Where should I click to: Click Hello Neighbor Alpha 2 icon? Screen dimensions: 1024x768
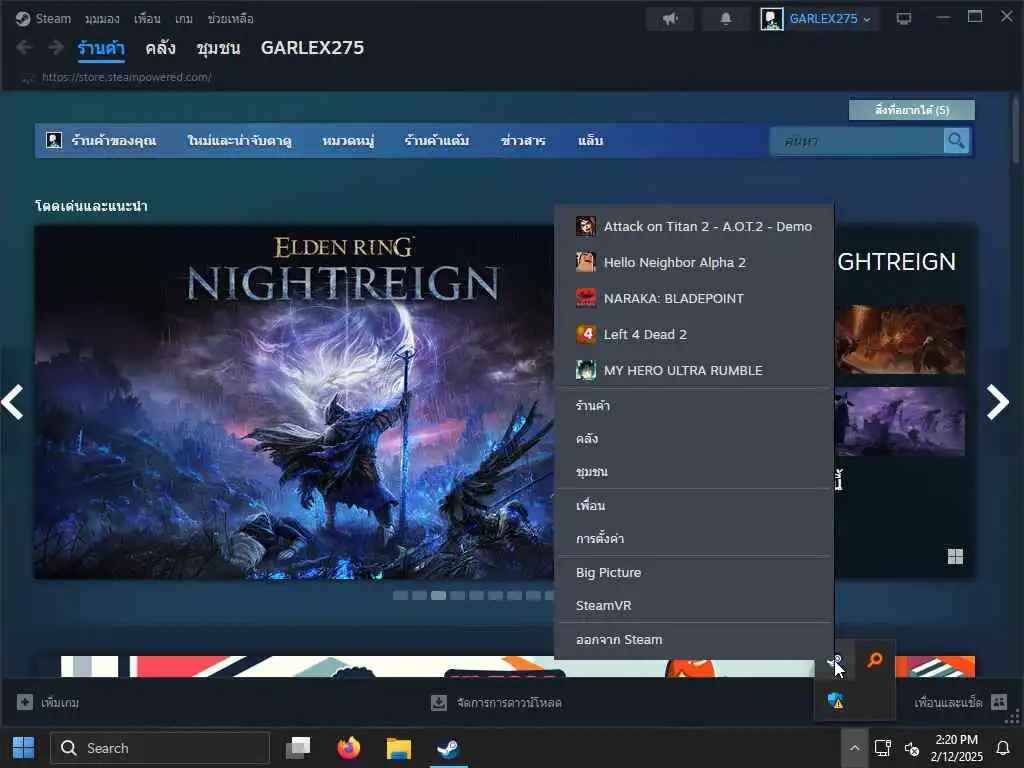(x=586, y=263)
